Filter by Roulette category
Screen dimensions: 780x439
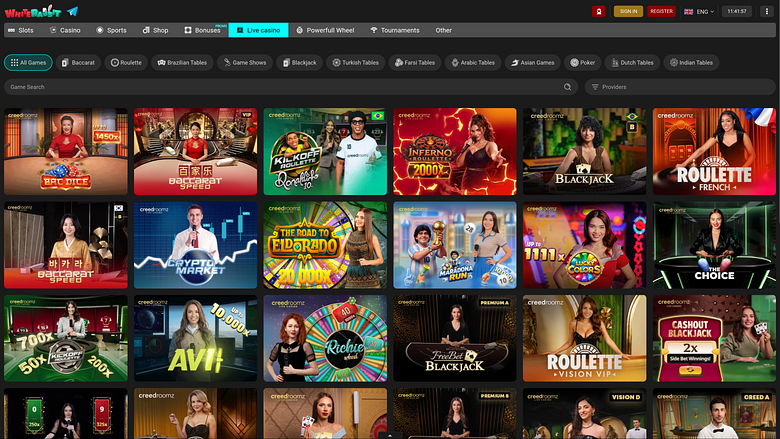(x=126, y=63)
